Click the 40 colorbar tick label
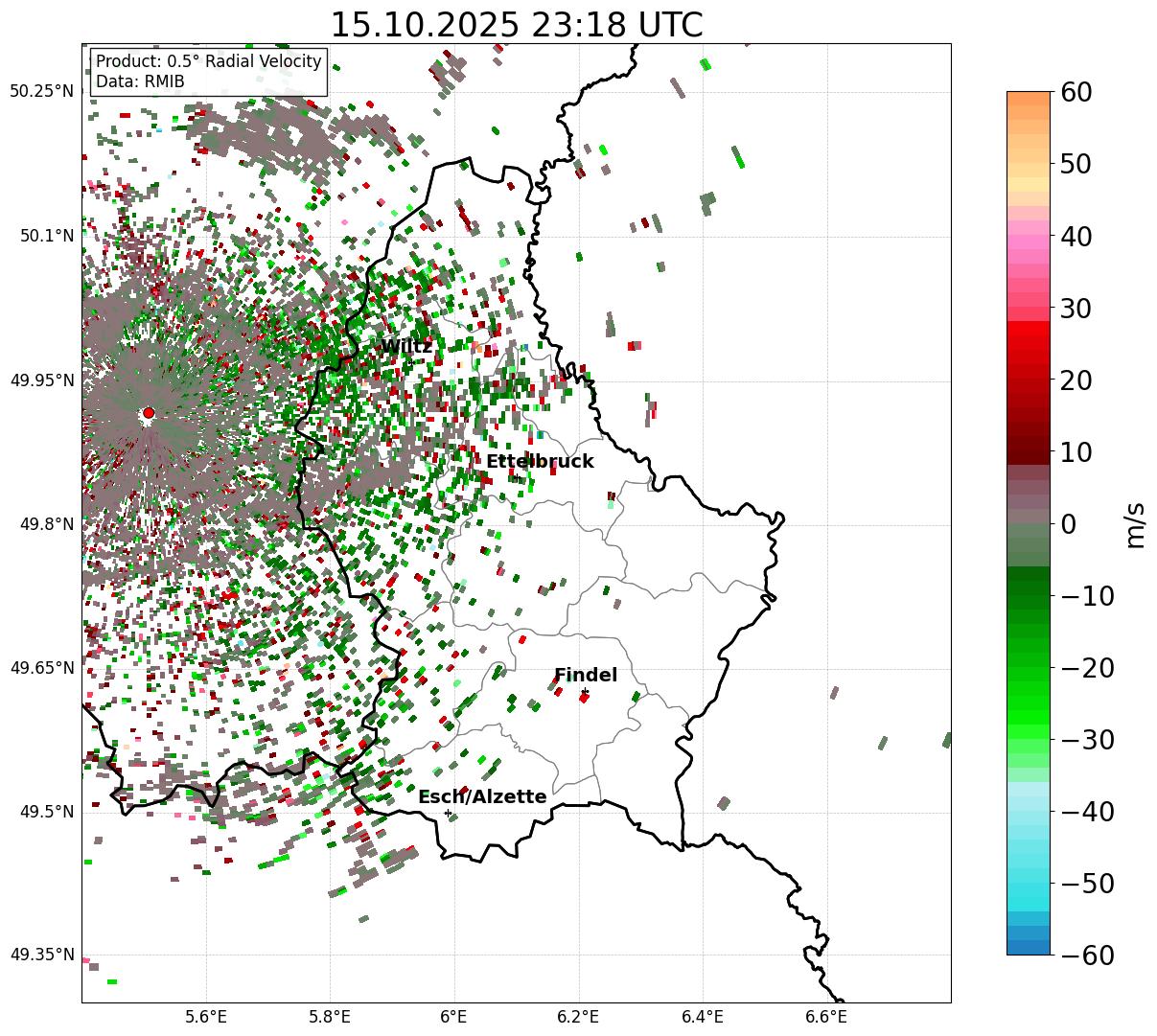 (x=1075, y=236)
